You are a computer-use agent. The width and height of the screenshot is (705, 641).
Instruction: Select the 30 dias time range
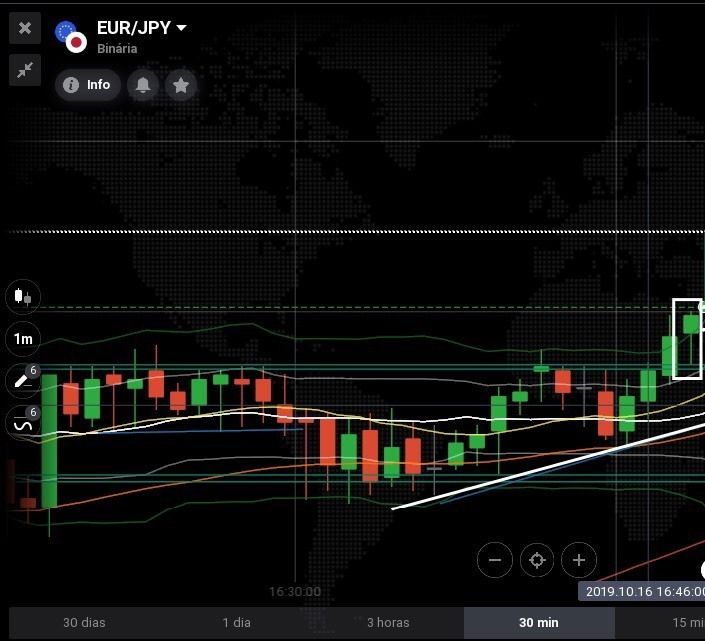(x=84, y=623)
